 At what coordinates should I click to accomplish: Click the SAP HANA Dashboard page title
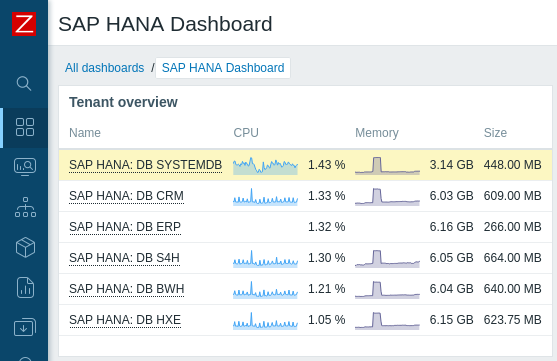coord(165,24)
